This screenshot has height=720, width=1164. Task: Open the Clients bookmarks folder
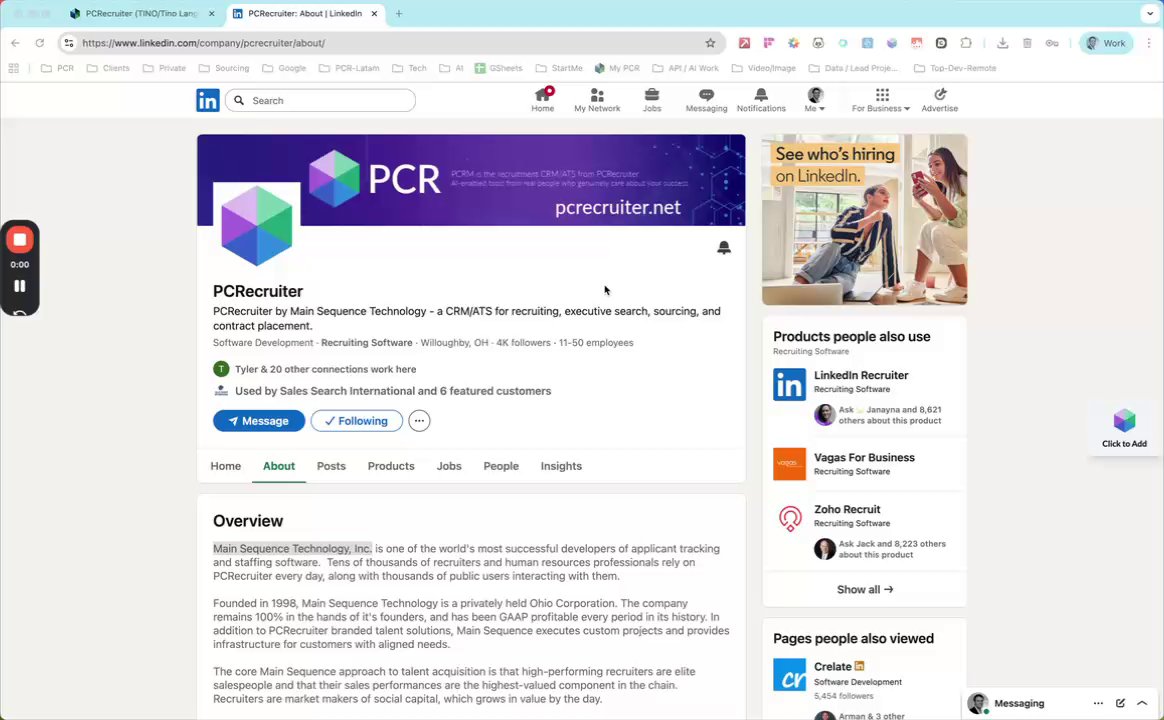tap(108, 68)
